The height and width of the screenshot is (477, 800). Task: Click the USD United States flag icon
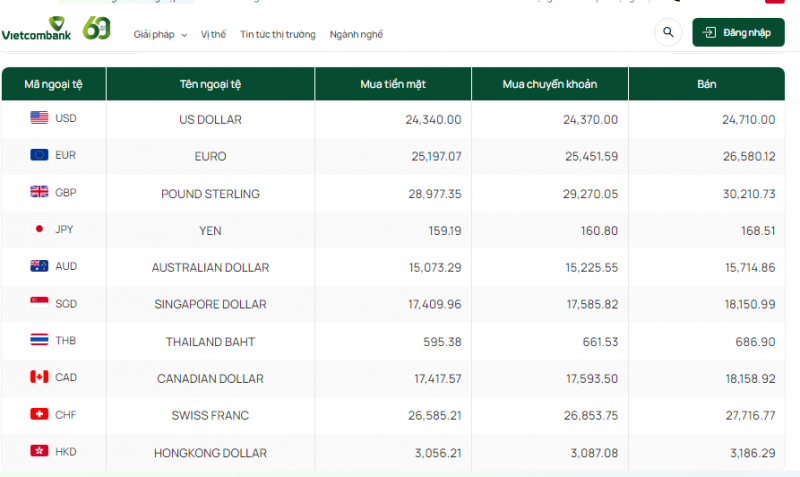40,118
